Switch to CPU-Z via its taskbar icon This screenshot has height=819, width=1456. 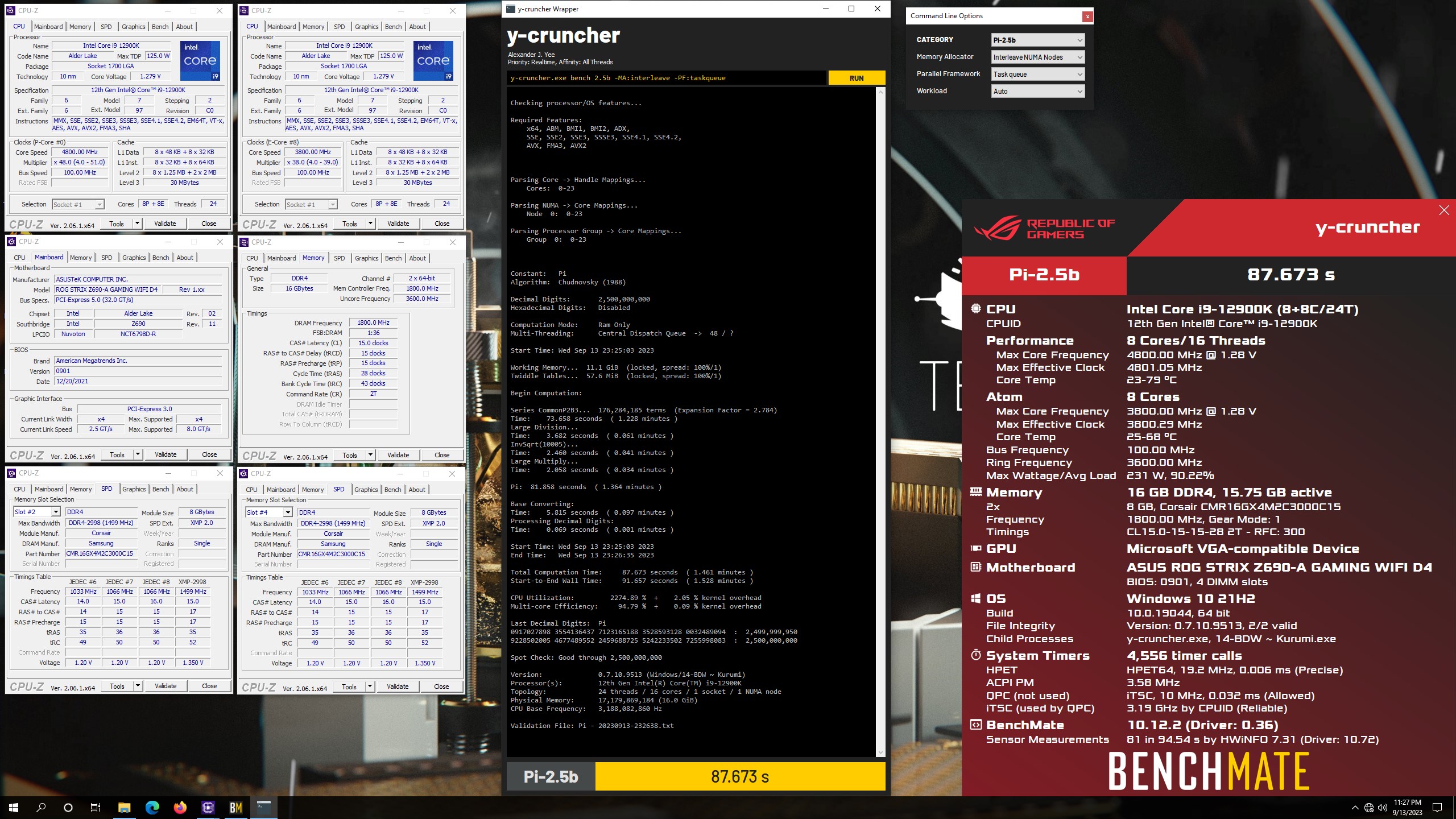tap(208, 807)
